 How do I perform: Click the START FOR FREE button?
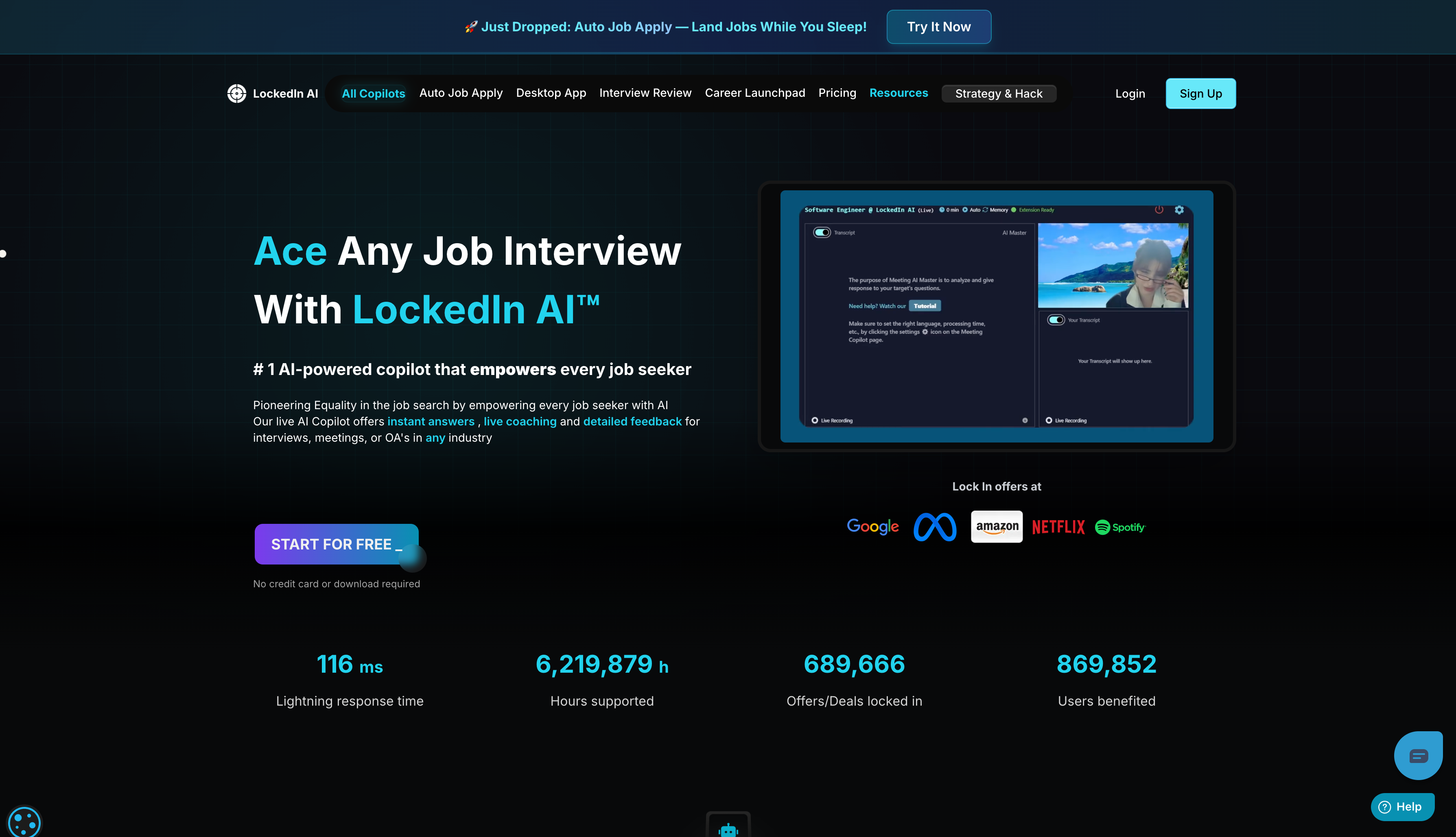click(x=337, y=544)
